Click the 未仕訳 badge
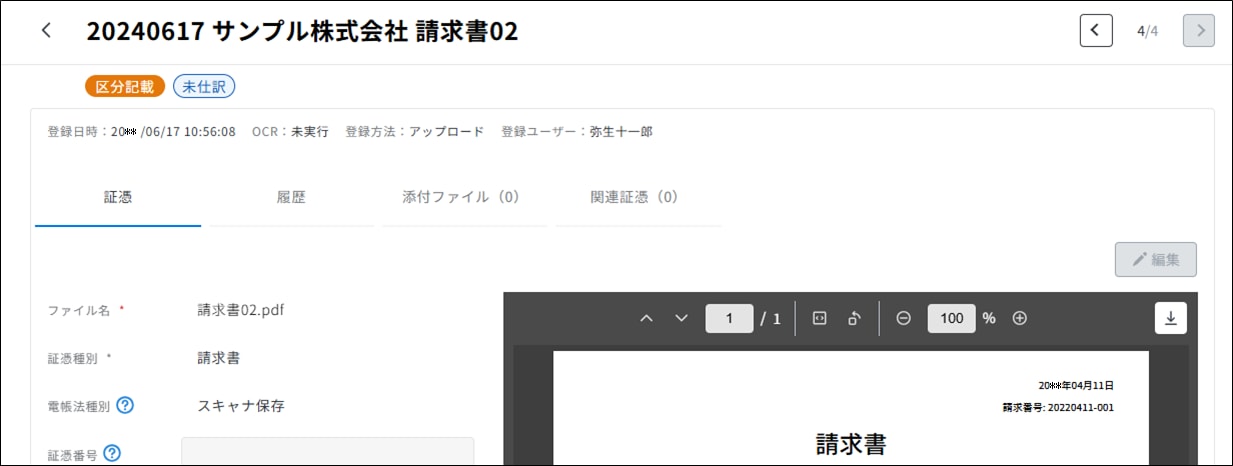This screenshot has width=1233, height=466. [204, 87]
